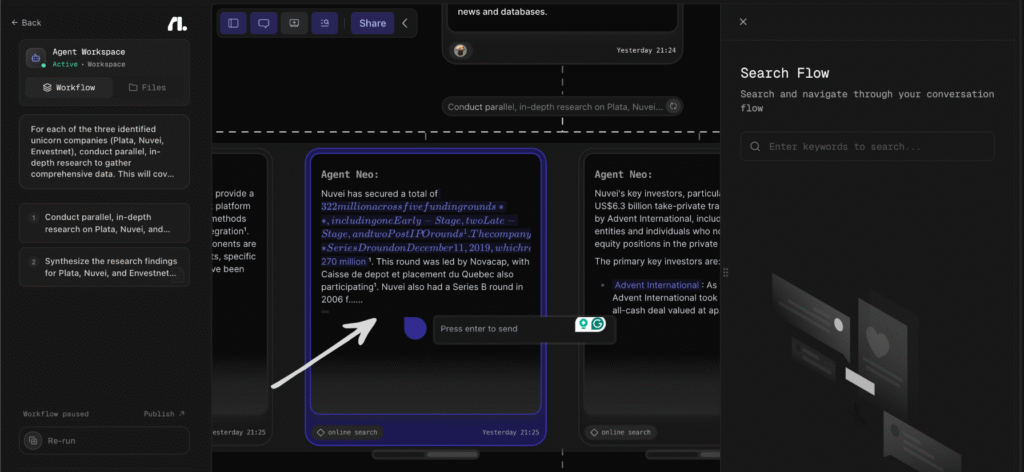Close the Search Flow panel
1024x472 pixels.
coord(743,22)
